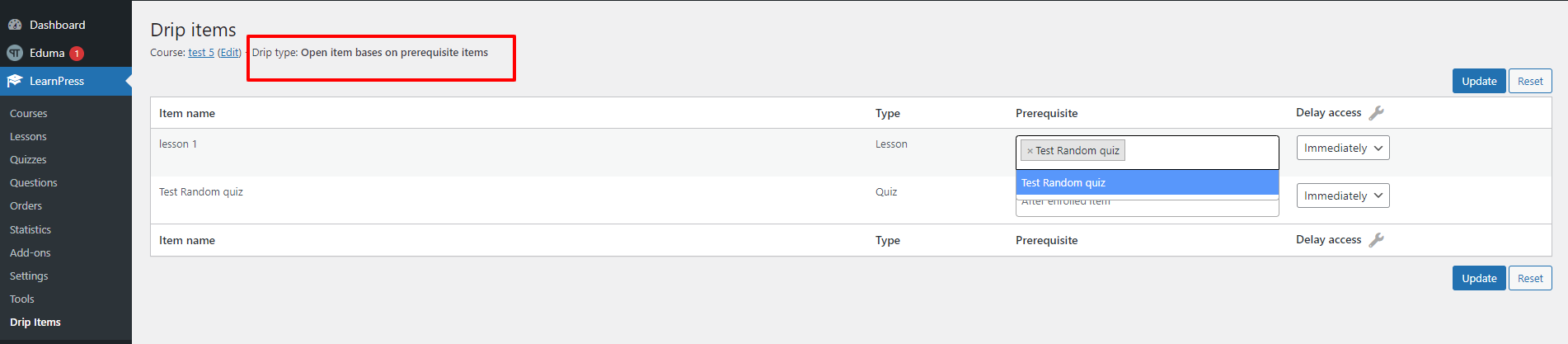Open the Delay access dropdown for lesson 1
1568x344 pixels.
[1343, 148]
